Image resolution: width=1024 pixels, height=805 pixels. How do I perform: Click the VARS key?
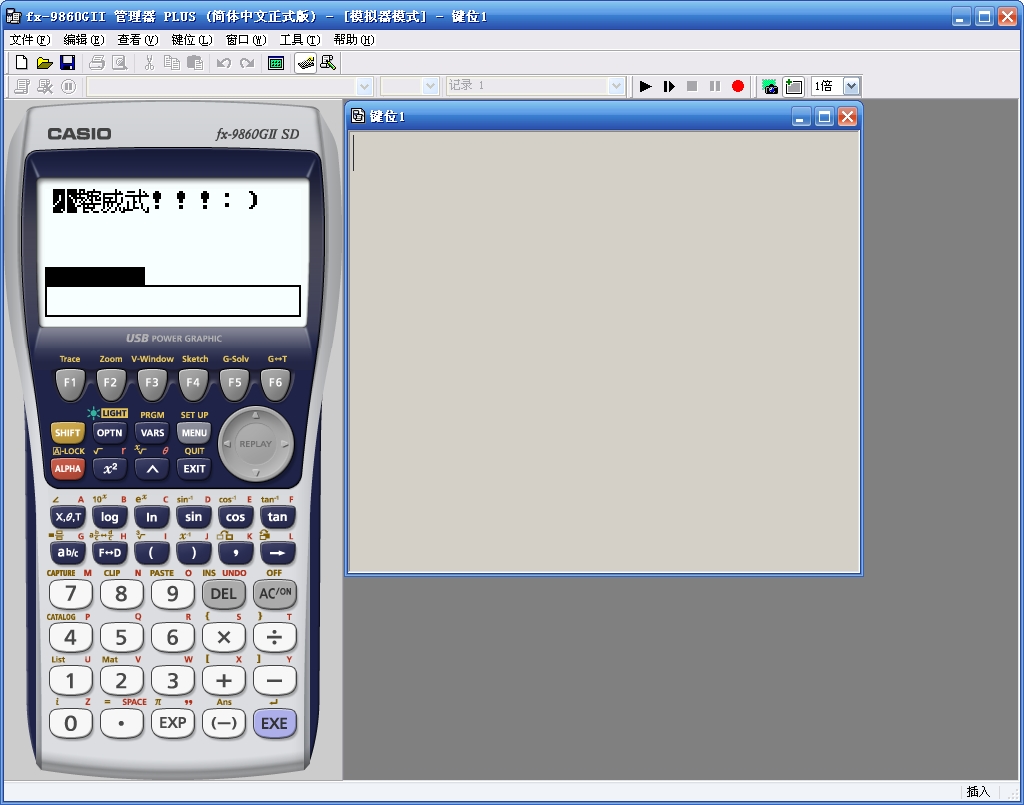152,433
